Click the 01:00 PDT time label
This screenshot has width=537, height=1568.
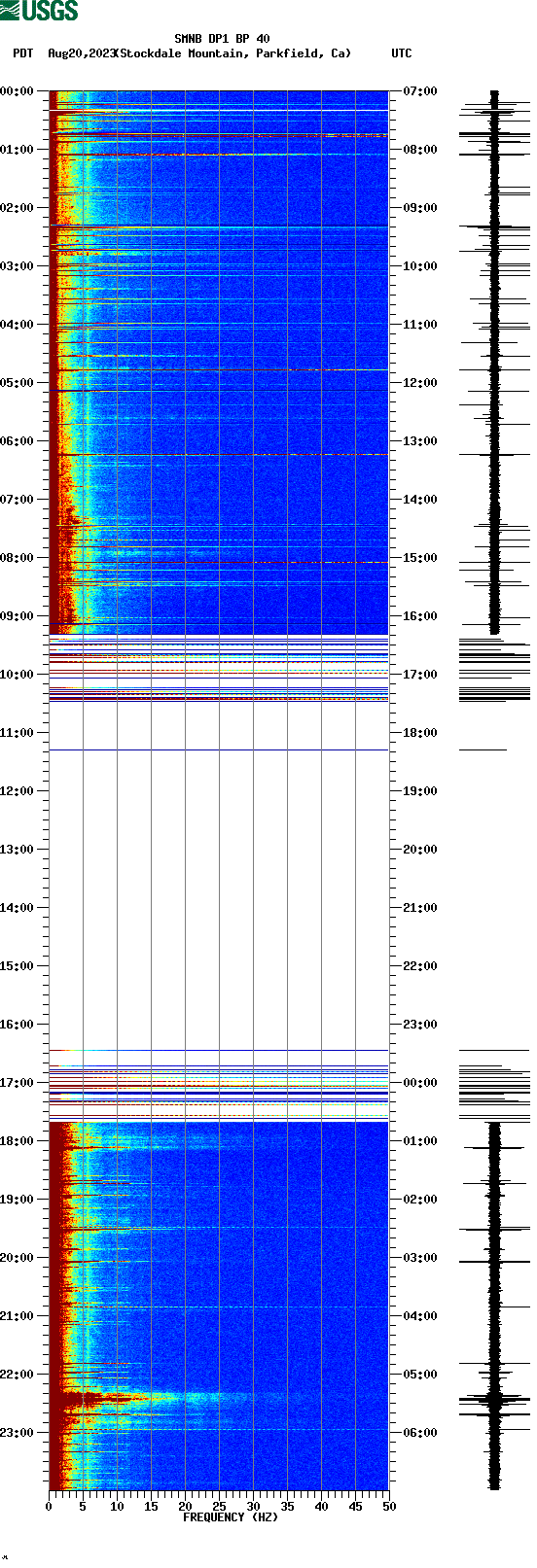(17, 150)
